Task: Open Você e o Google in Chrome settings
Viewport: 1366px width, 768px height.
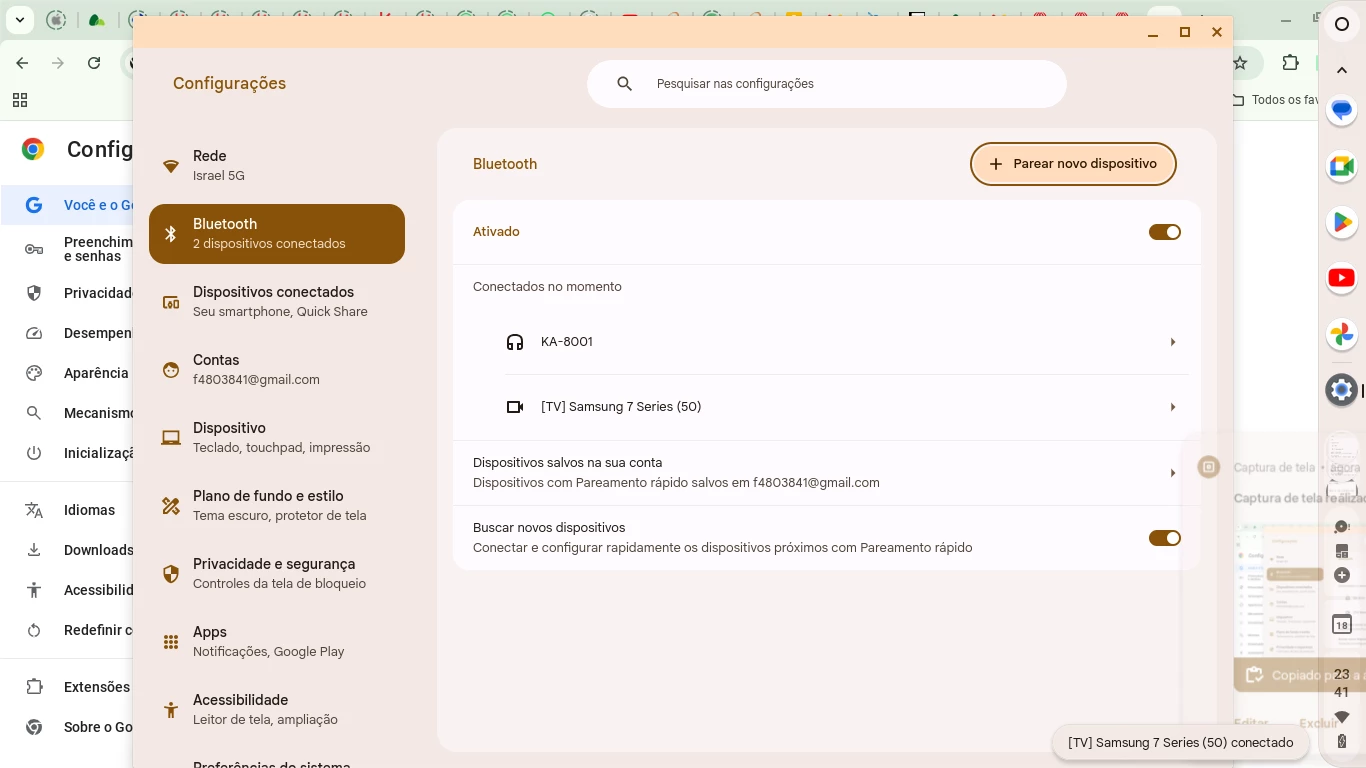Action: tap(68, 205)
